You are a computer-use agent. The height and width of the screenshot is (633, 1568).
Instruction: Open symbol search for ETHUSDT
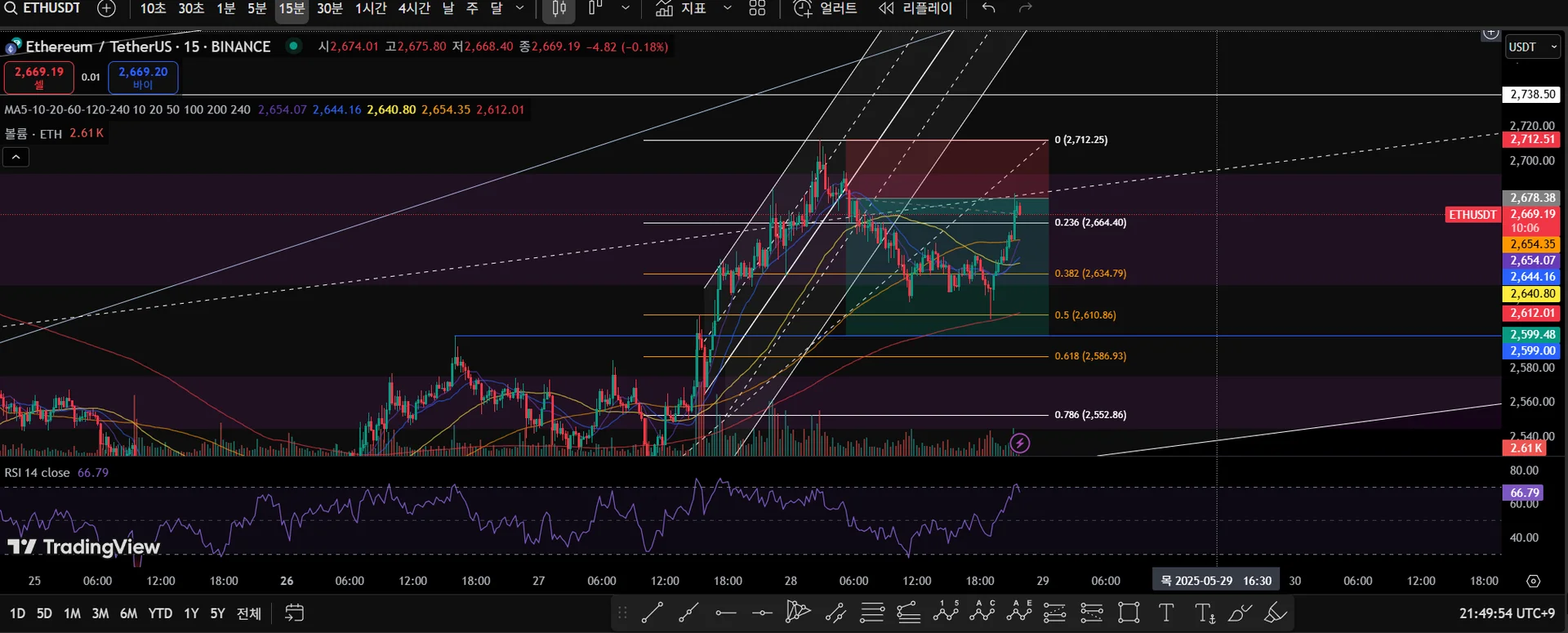click(x=43, y=8)
